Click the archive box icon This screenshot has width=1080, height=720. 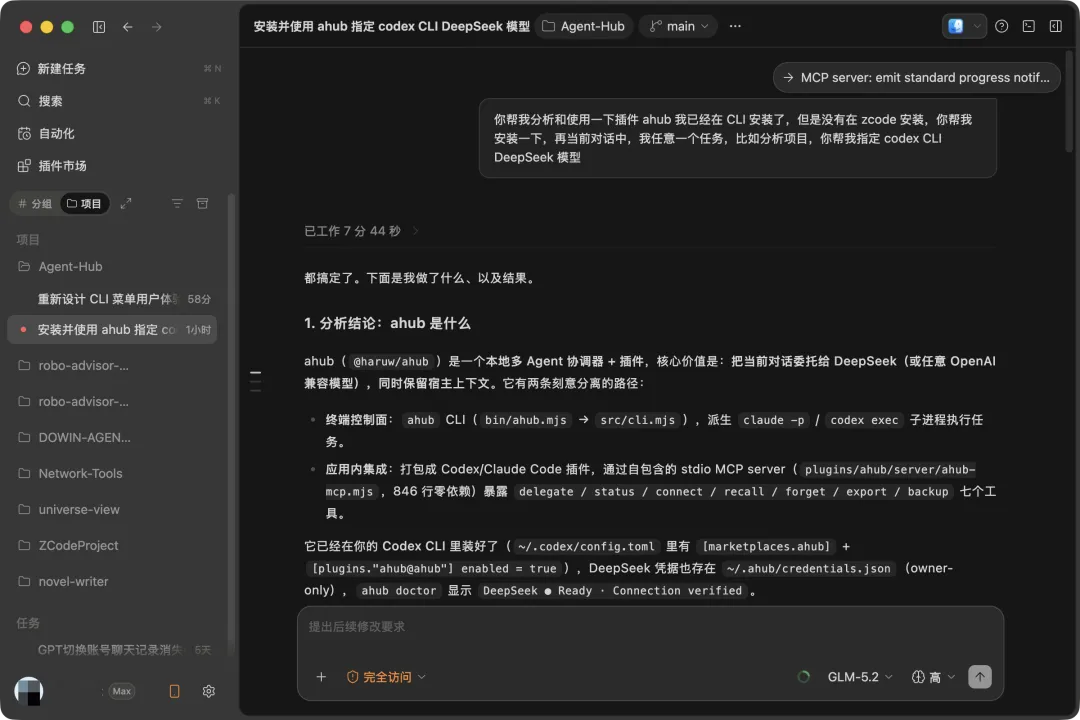[x=202, y=203]
